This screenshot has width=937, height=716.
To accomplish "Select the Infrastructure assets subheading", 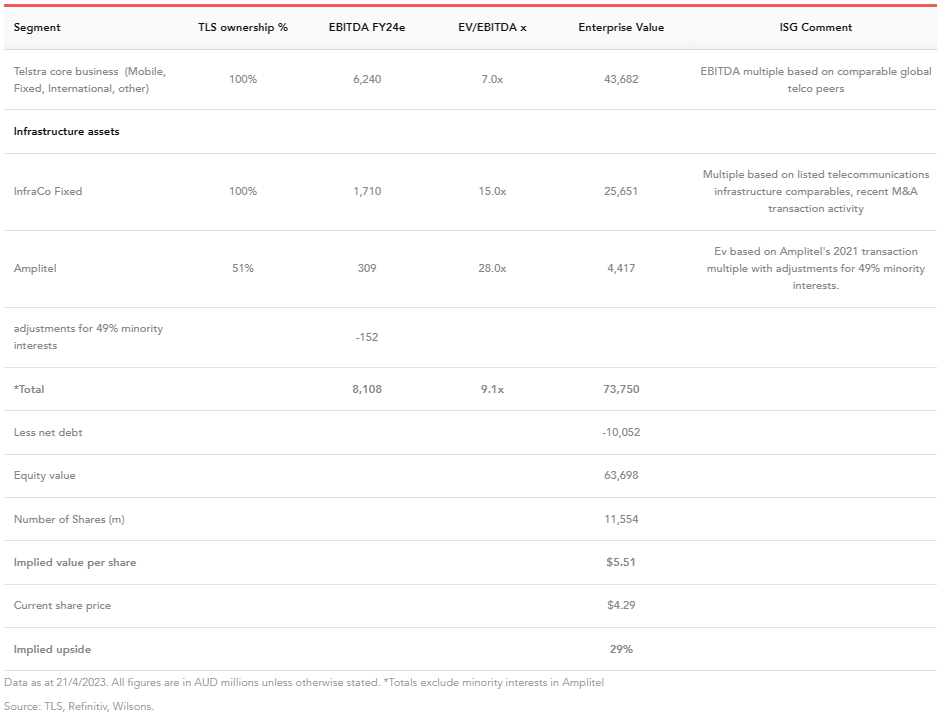I will pyautogui.click(x=66, y=132).
